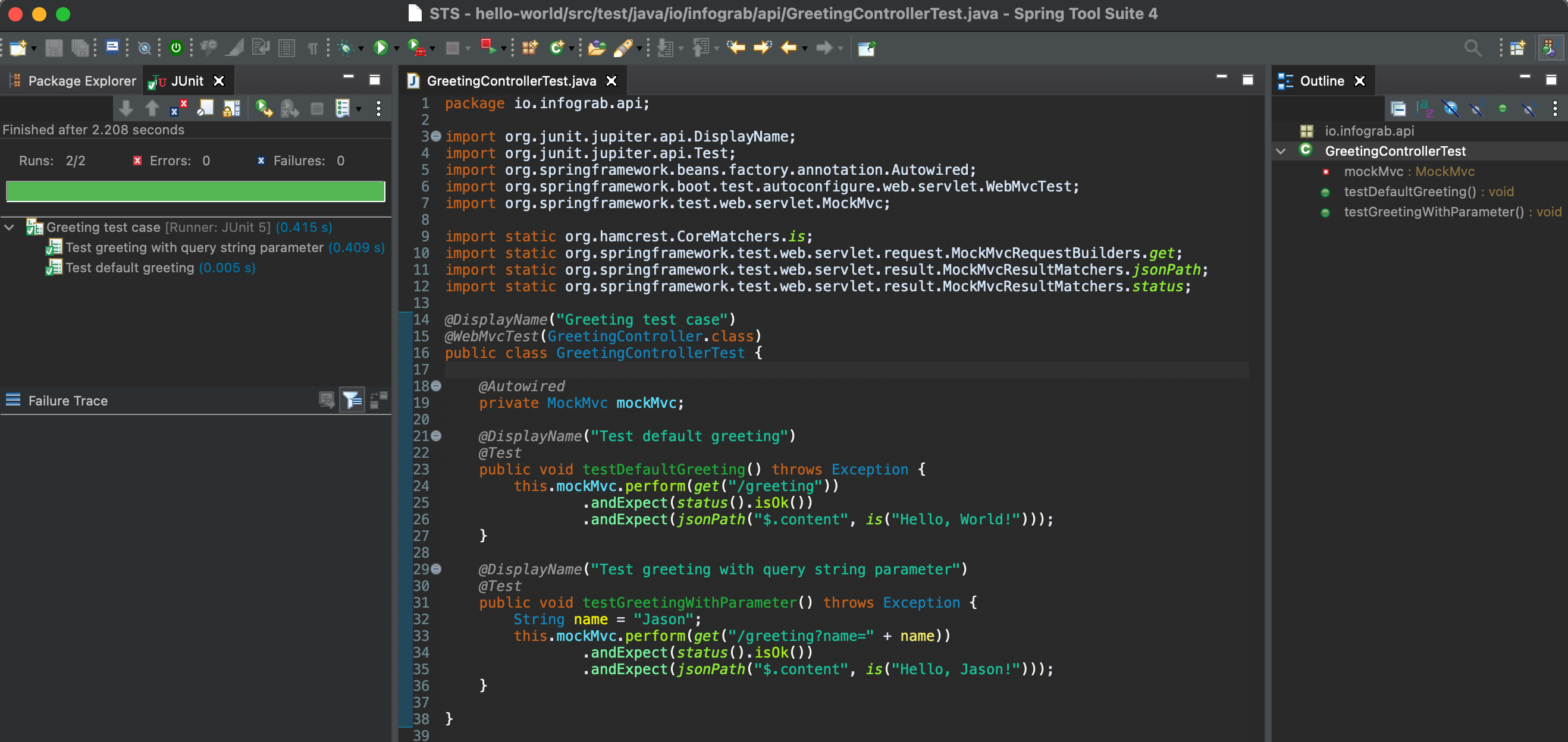Open the JUnit view three-dot menu
The height and width of the screenshot is (742, 1568).
[378, 109]
